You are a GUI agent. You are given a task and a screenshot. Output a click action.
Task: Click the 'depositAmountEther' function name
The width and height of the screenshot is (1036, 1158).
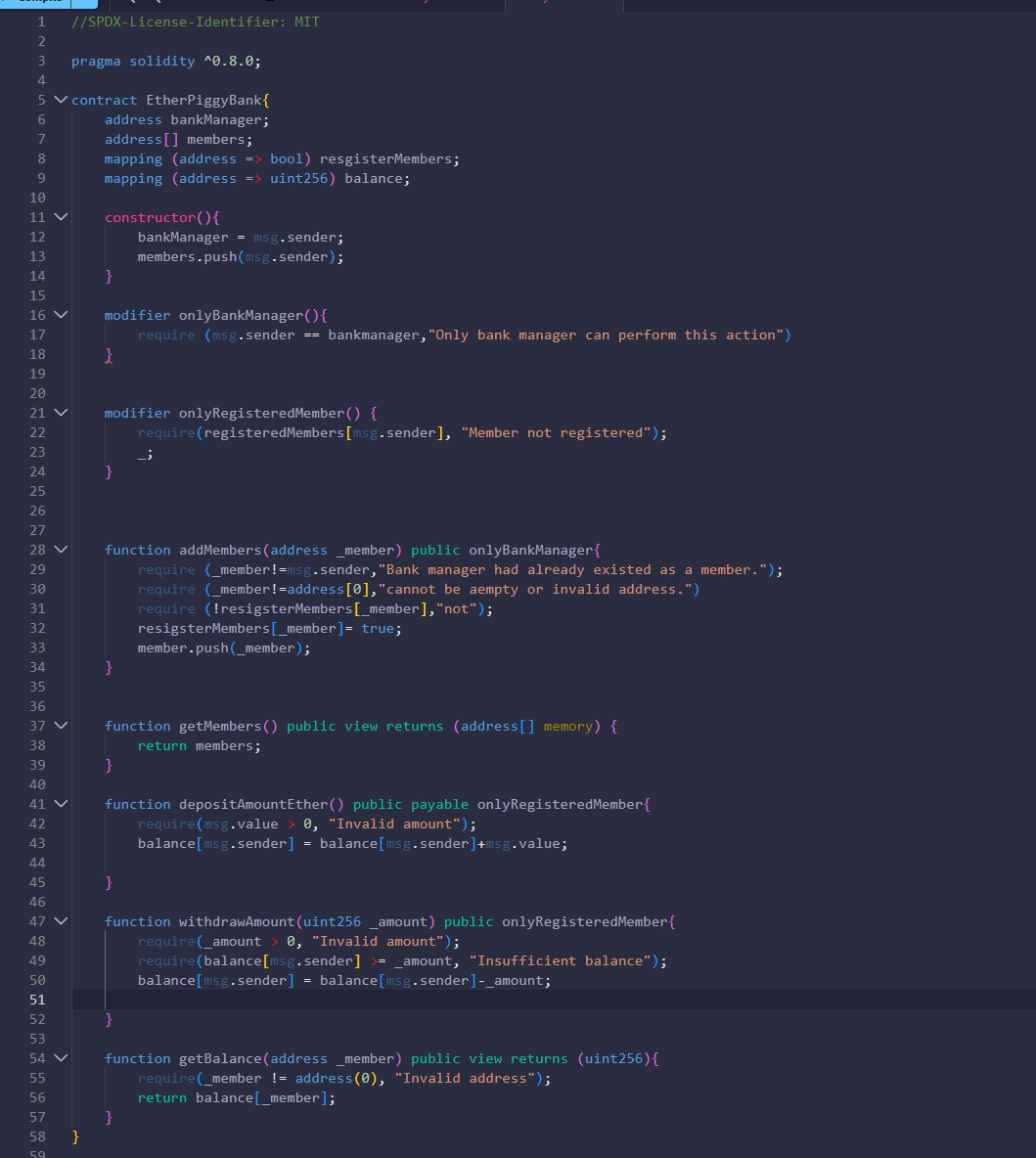[253, 805]
